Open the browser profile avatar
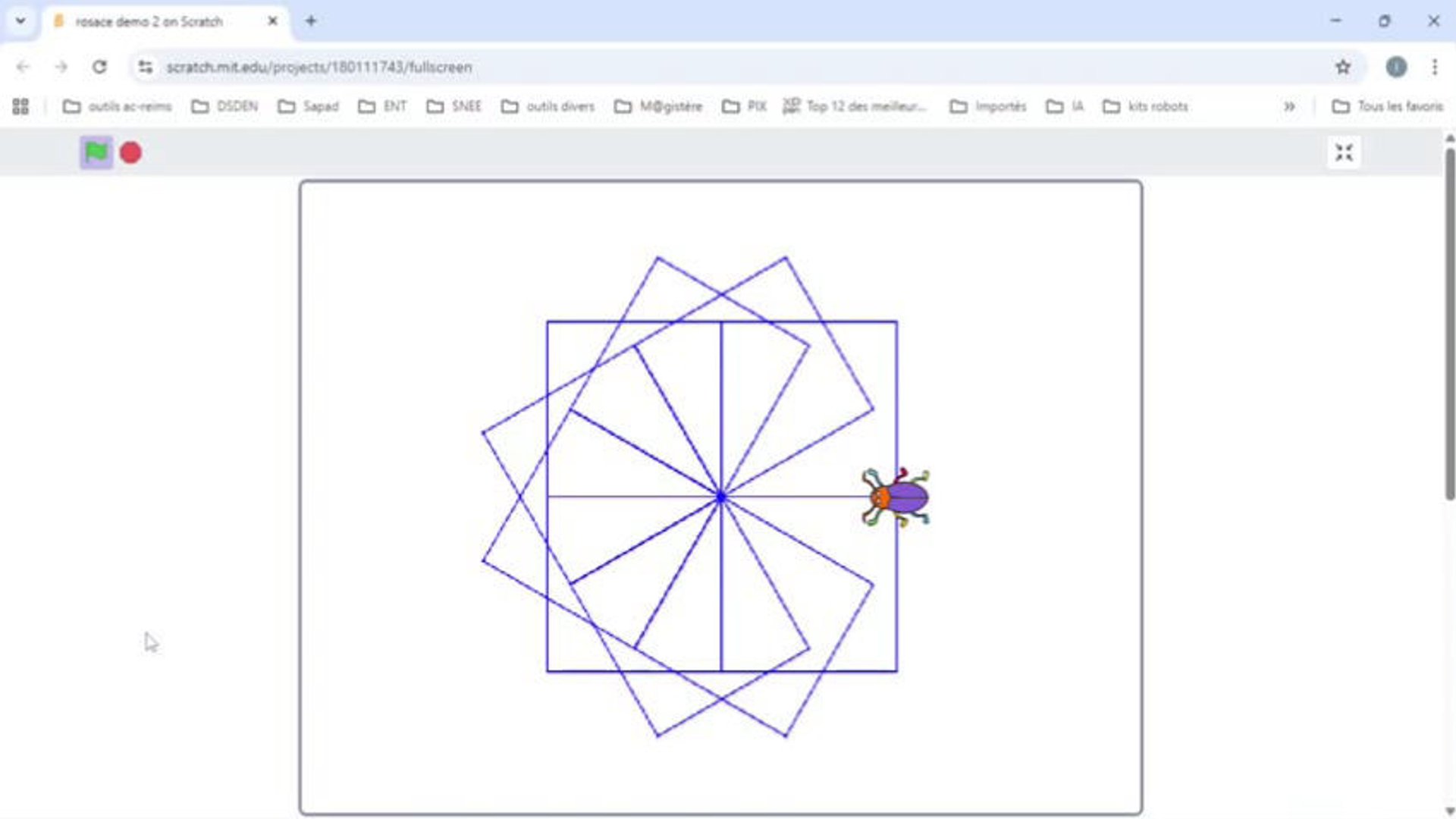 [1396, 67]
